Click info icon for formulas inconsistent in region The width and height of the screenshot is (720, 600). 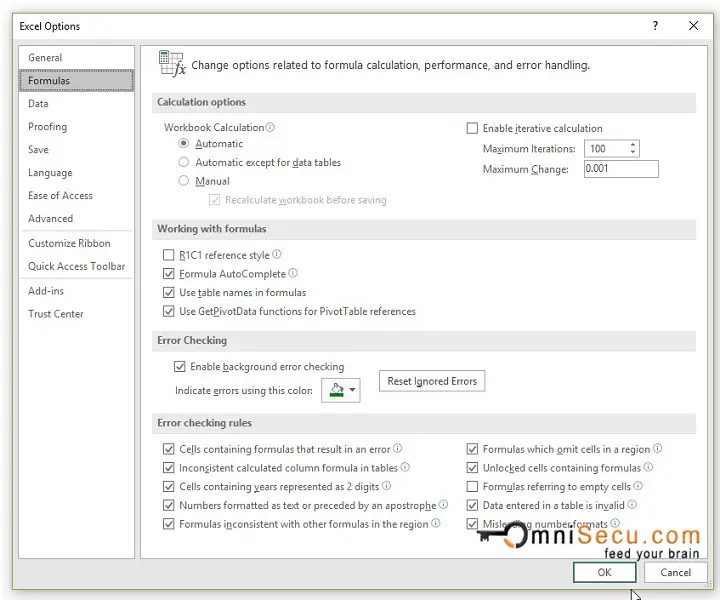(436, 523)
